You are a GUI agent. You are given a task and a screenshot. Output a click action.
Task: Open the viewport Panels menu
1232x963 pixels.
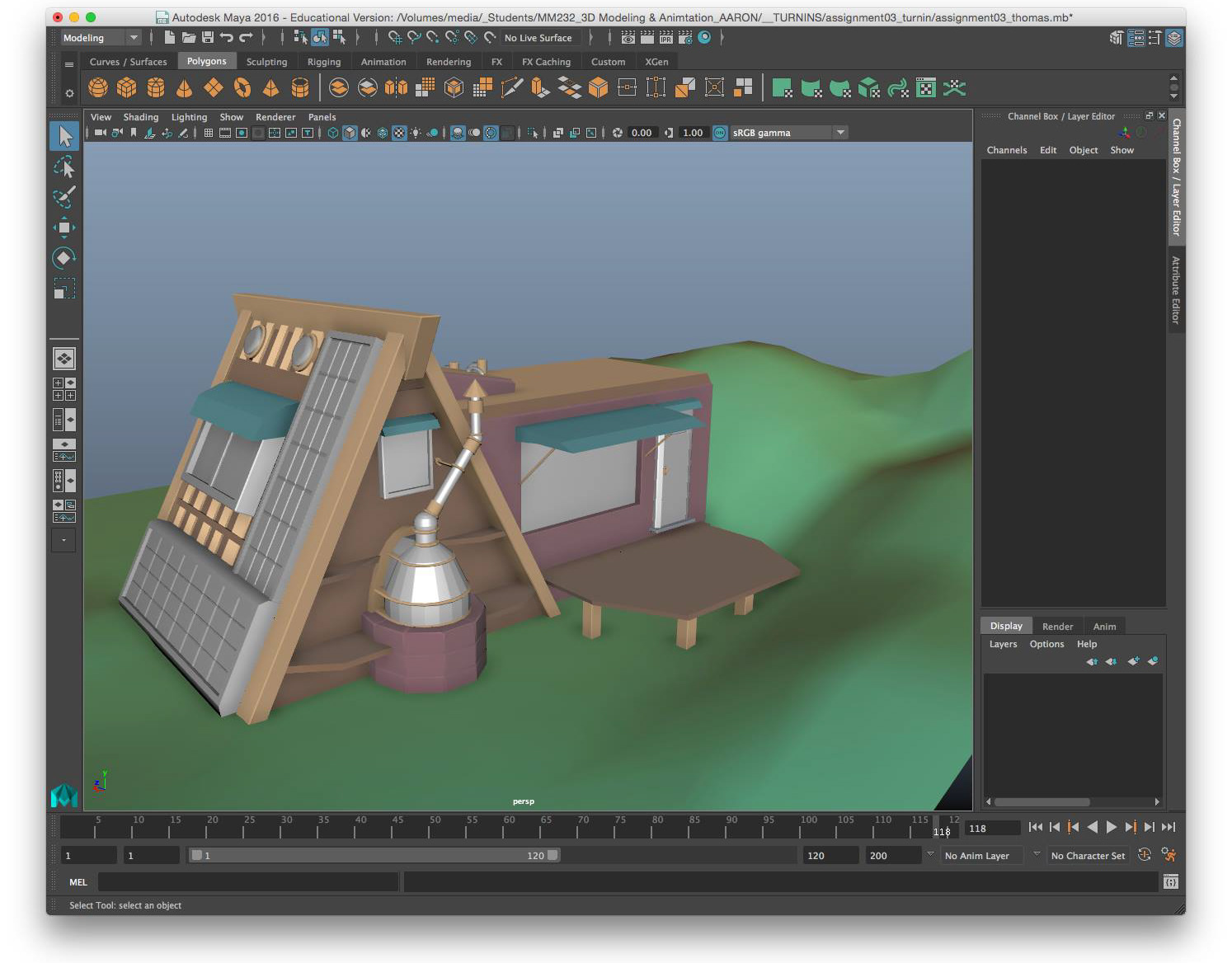coord(322,117)
